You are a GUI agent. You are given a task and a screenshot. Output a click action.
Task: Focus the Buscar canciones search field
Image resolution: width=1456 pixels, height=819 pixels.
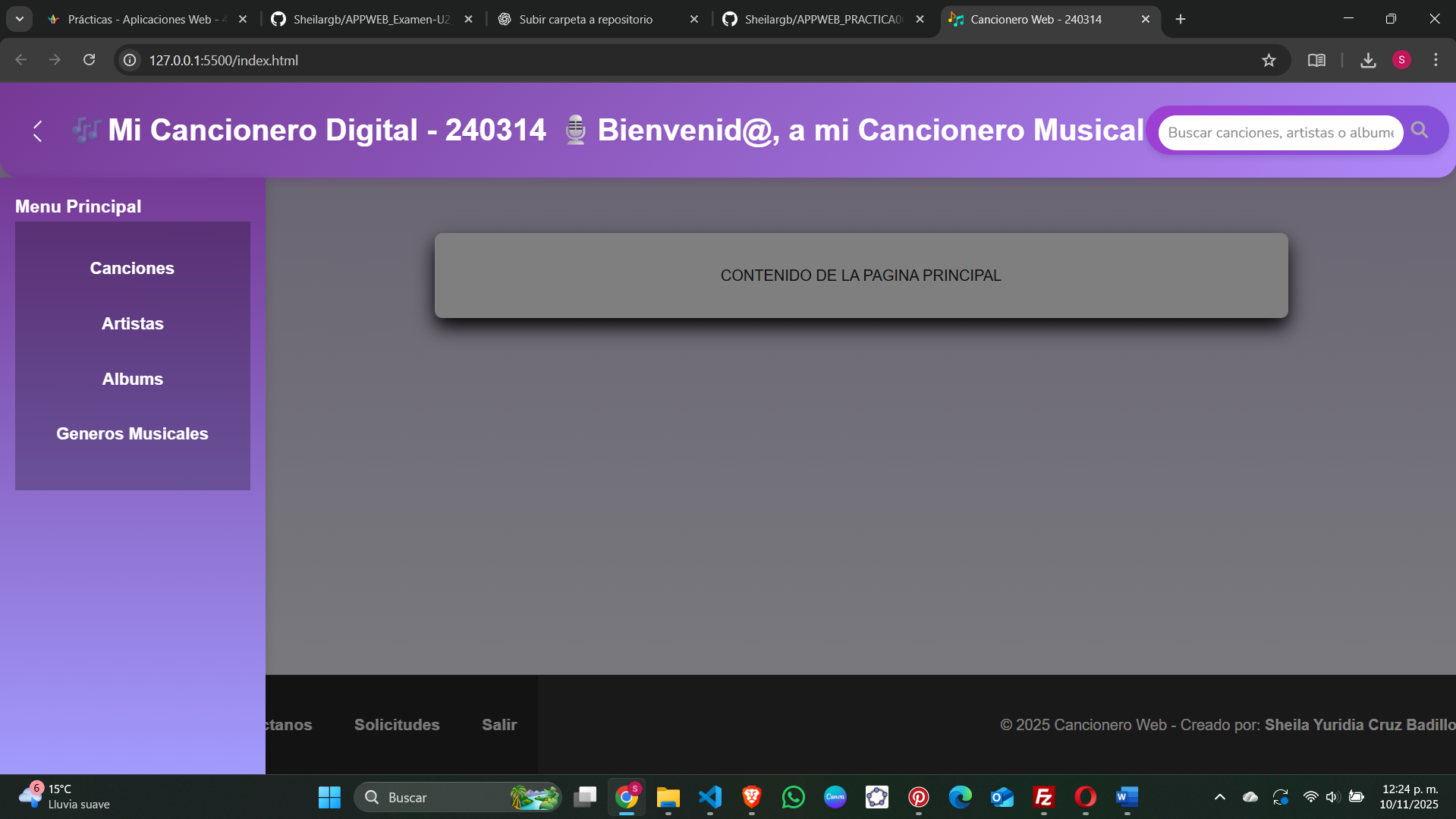pyautogui.click(x=1280, y=133)
